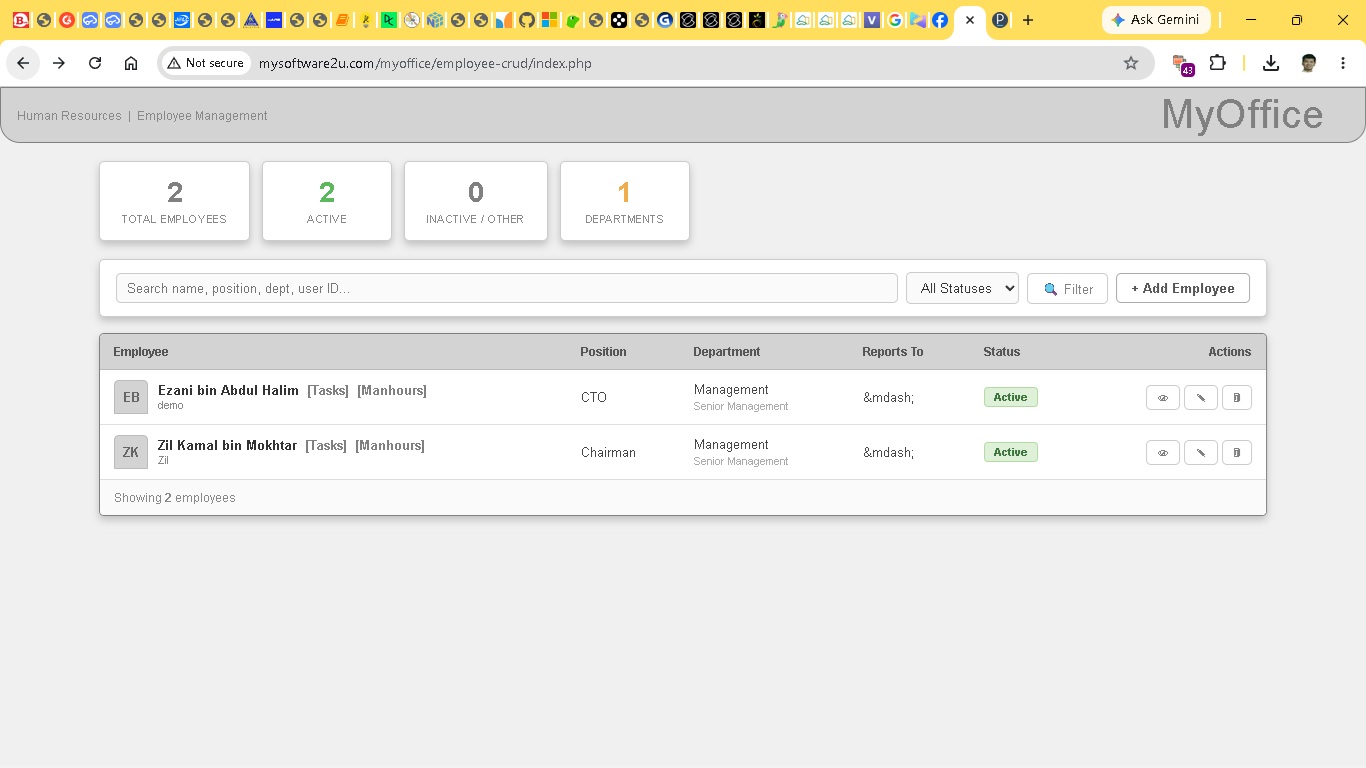Switch to the Microsoft logo tab
This screenshot has height=768, width=1366.
click(550, 20)
